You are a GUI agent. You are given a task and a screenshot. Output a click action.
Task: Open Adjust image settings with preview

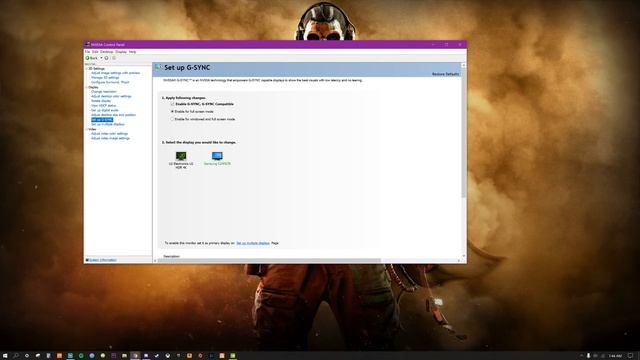(116, 73)
